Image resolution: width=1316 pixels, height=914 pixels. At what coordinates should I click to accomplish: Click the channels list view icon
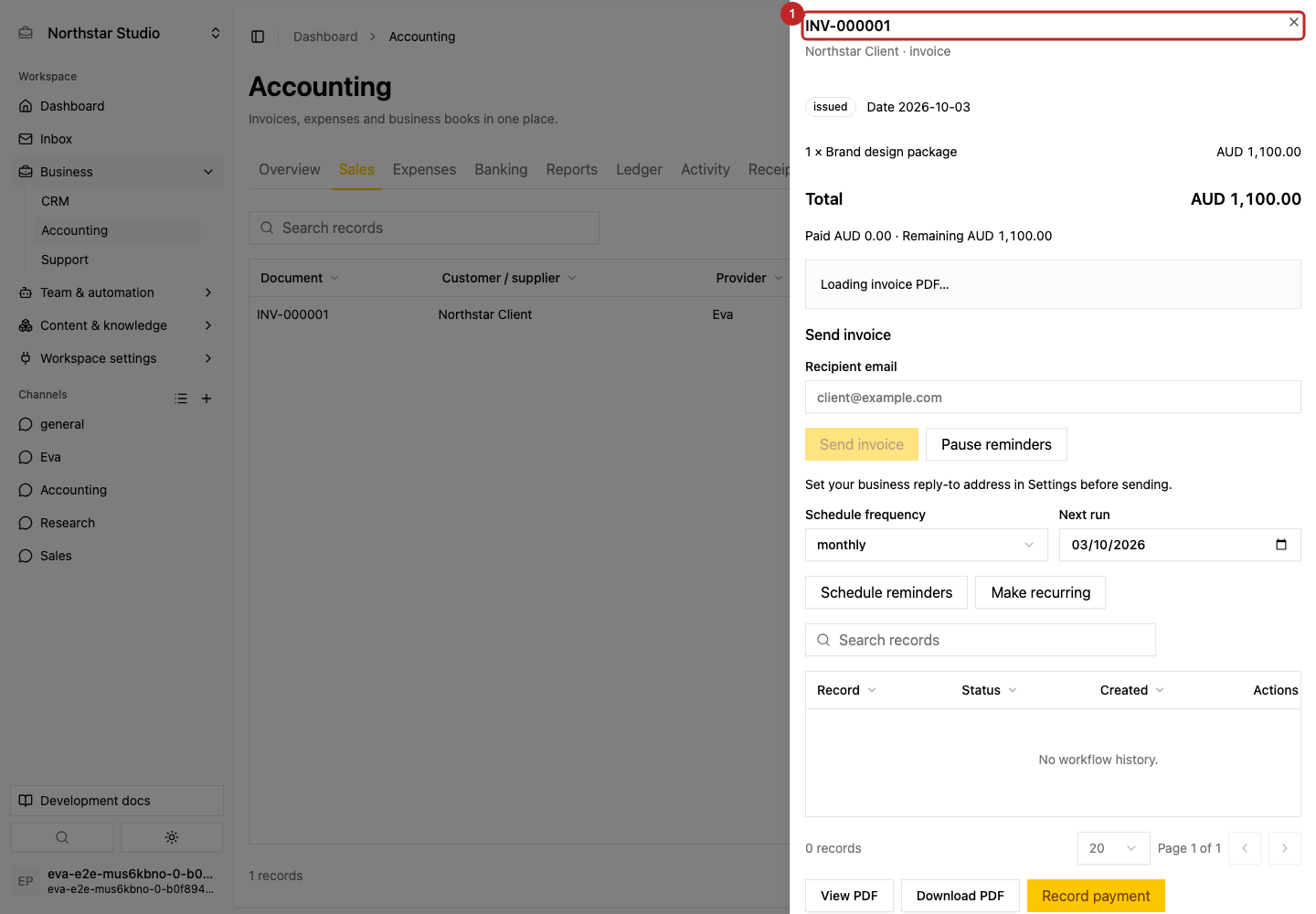(x=181, y=399)
